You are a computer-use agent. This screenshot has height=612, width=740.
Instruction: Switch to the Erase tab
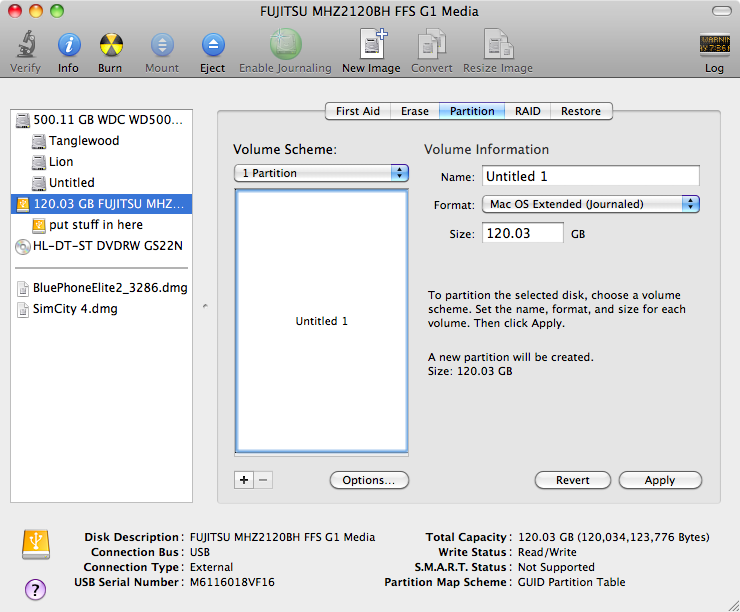tap(415, 111)
